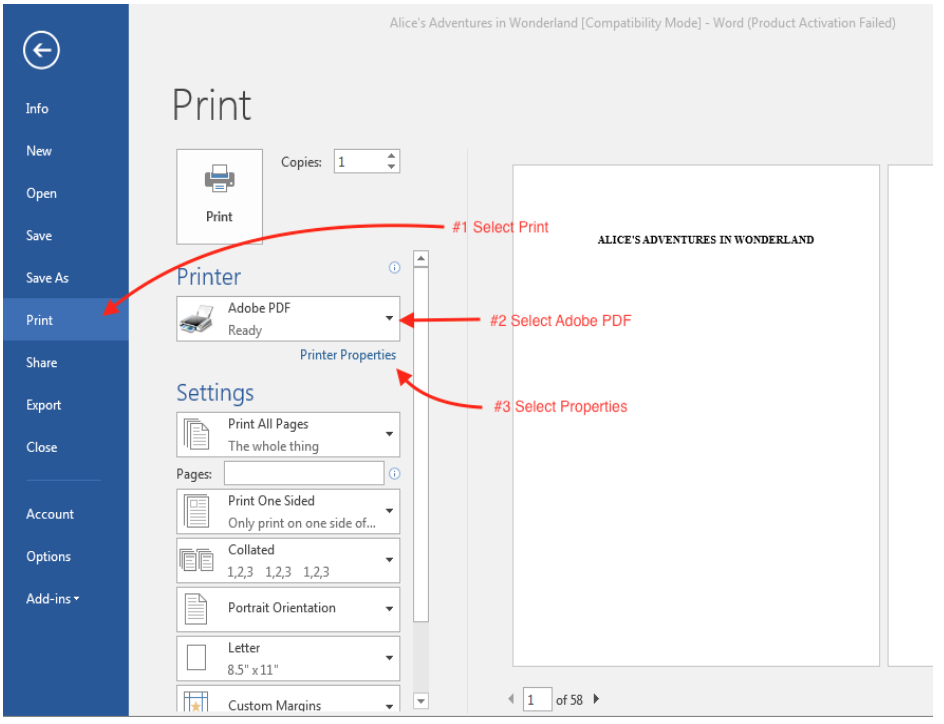Image resolution: width=944 pixels, height=724 pixels.
Task: Open the Collated dropdown
Action: [x=288, y=560]
